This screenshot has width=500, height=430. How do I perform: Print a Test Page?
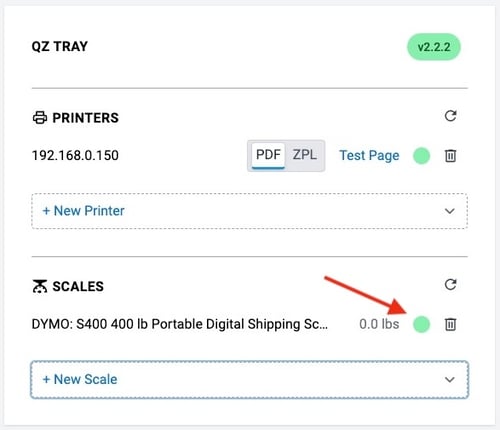coord(369,156)
